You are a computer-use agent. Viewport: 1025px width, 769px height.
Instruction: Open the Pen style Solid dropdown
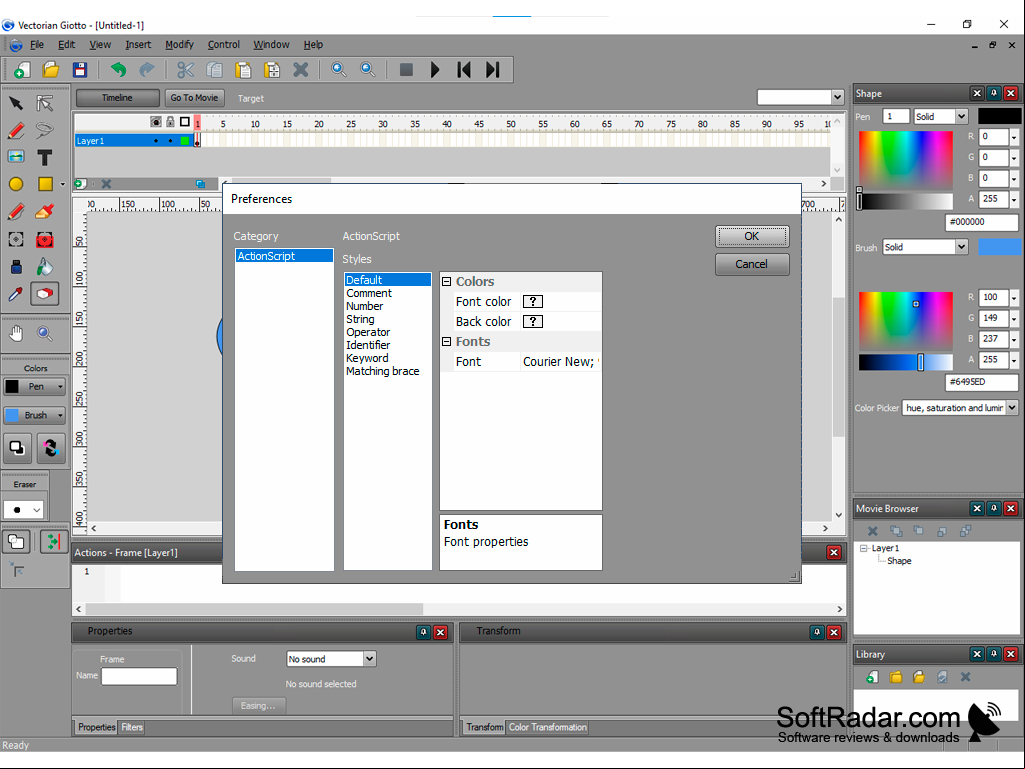click(961, 116)
